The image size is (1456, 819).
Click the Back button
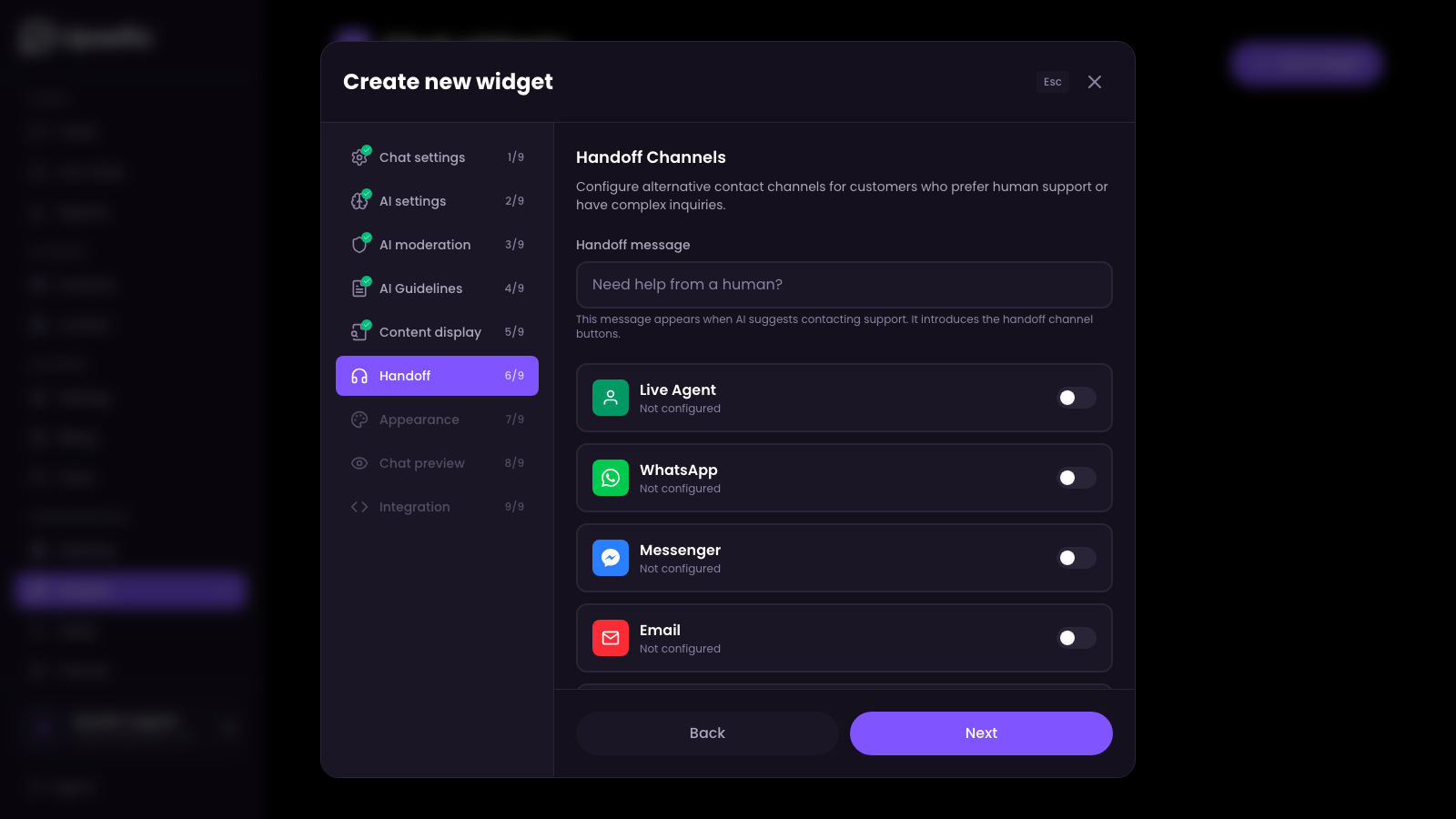click(707, 733)
